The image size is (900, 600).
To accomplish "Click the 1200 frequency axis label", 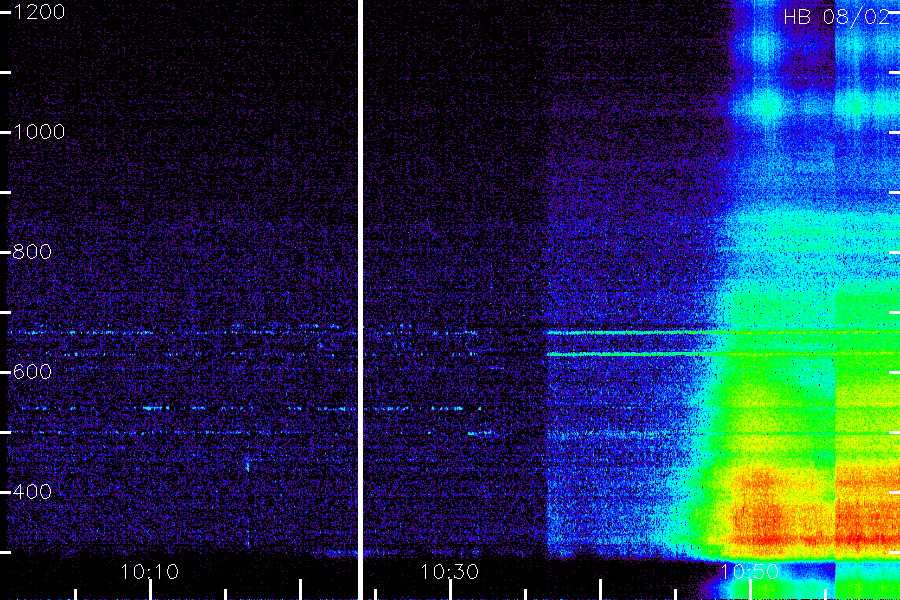I will click(x=39, y=11).
